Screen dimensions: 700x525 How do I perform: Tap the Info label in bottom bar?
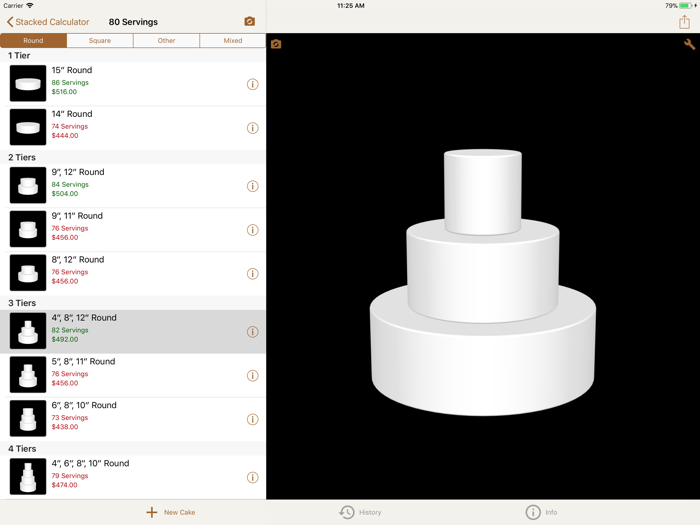pyautogui.click(x=551, y=512)
